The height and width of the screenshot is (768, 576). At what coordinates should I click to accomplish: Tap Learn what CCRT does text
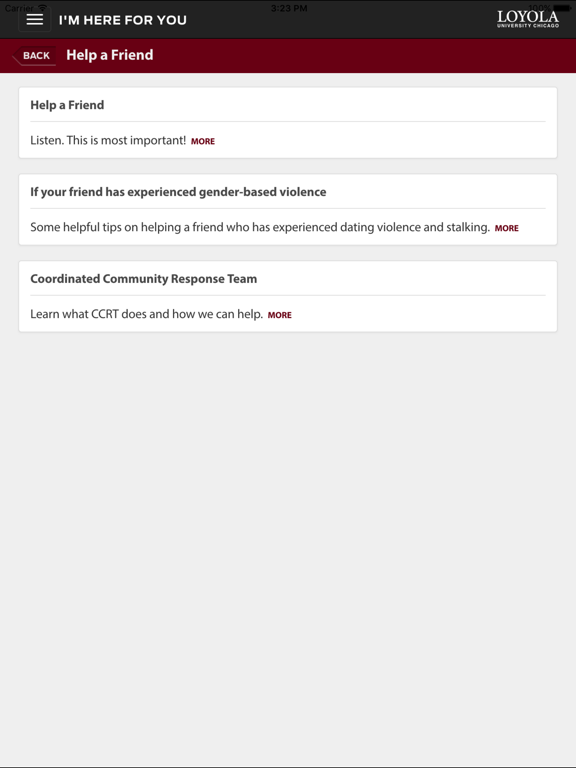tap(146, 314)
